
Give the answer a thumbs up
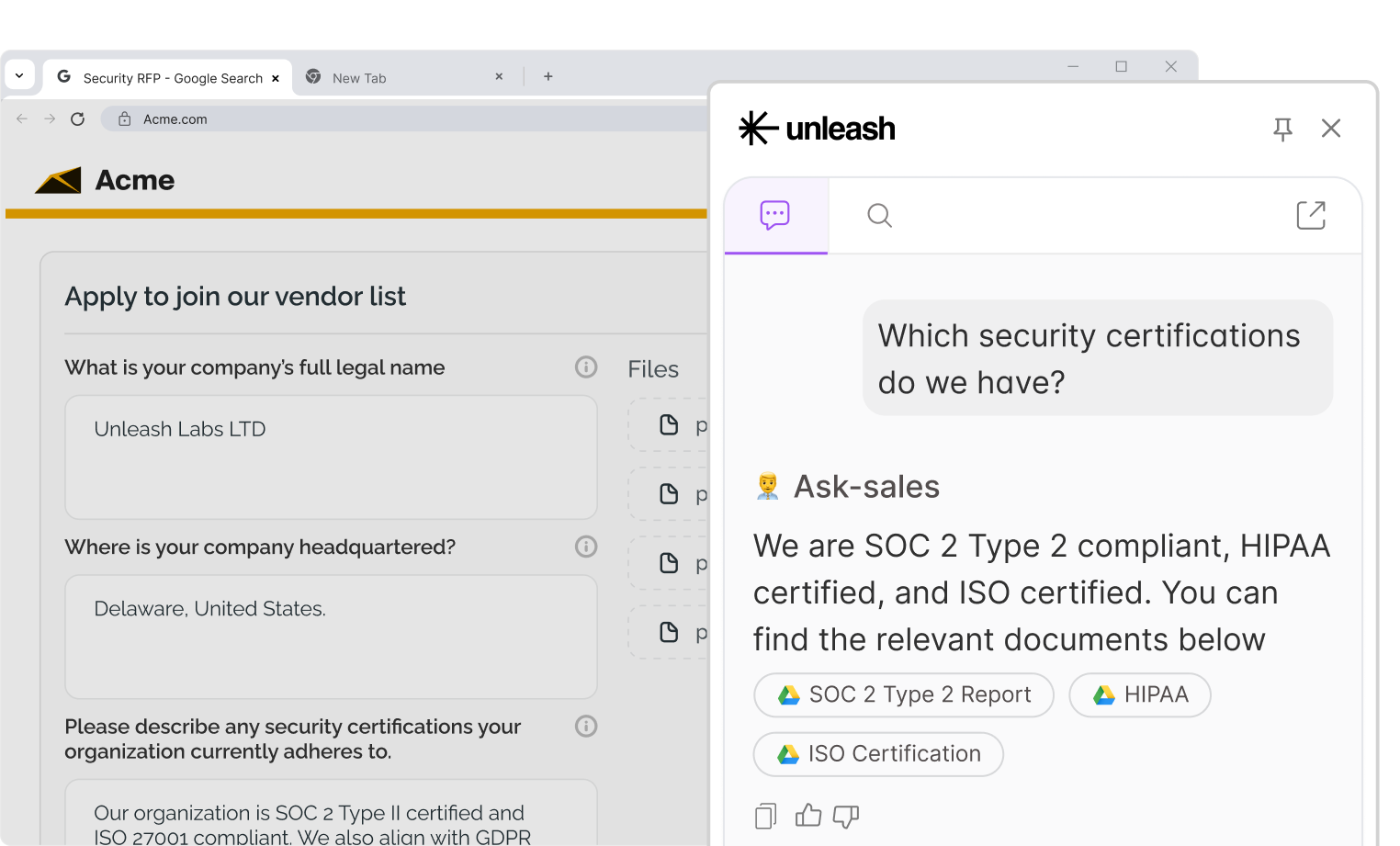coord(808,815)
